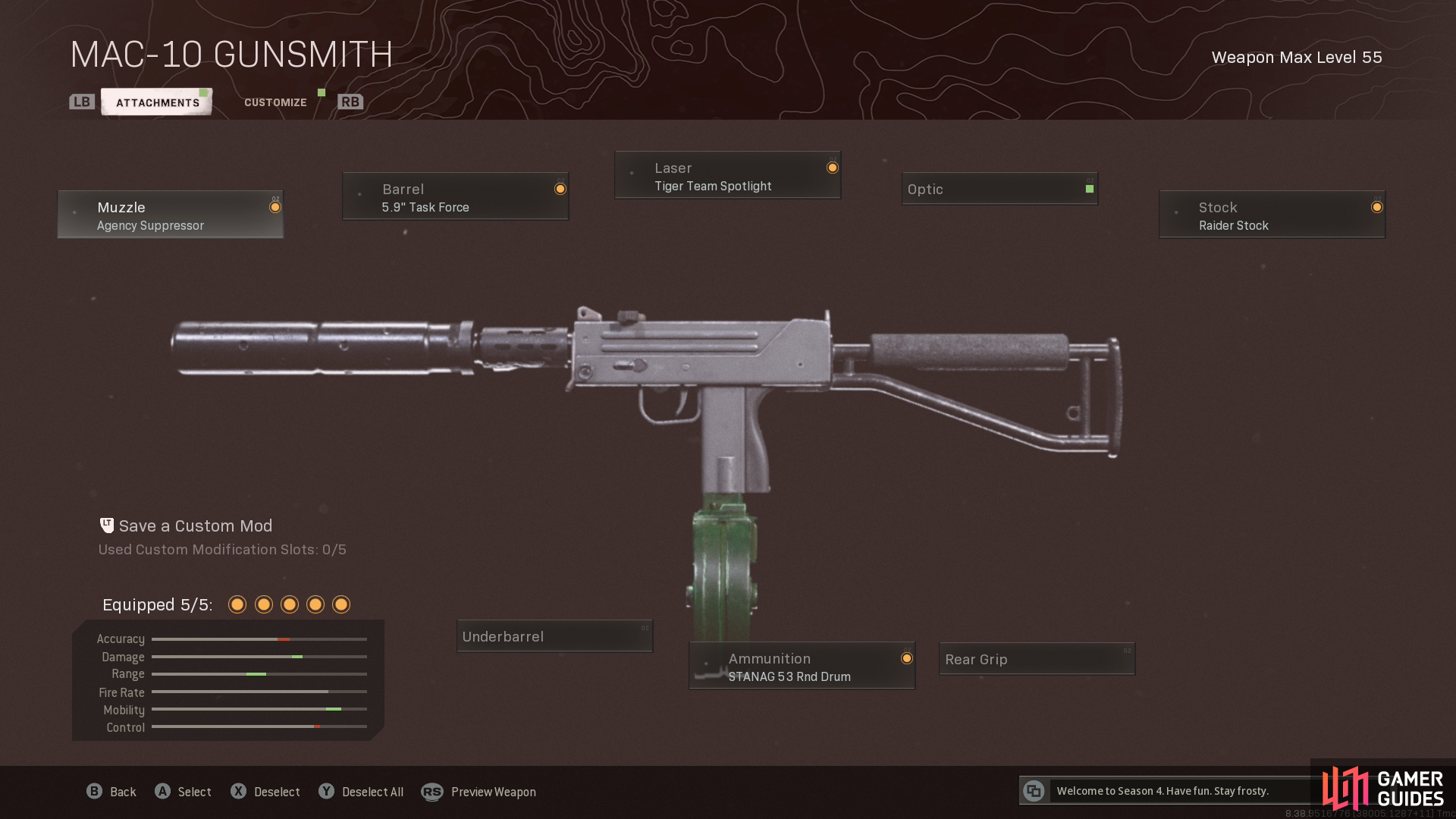The image size is (1456, 819).
Task: Click the LB bumper icon
Action: (x=82, y=102)
